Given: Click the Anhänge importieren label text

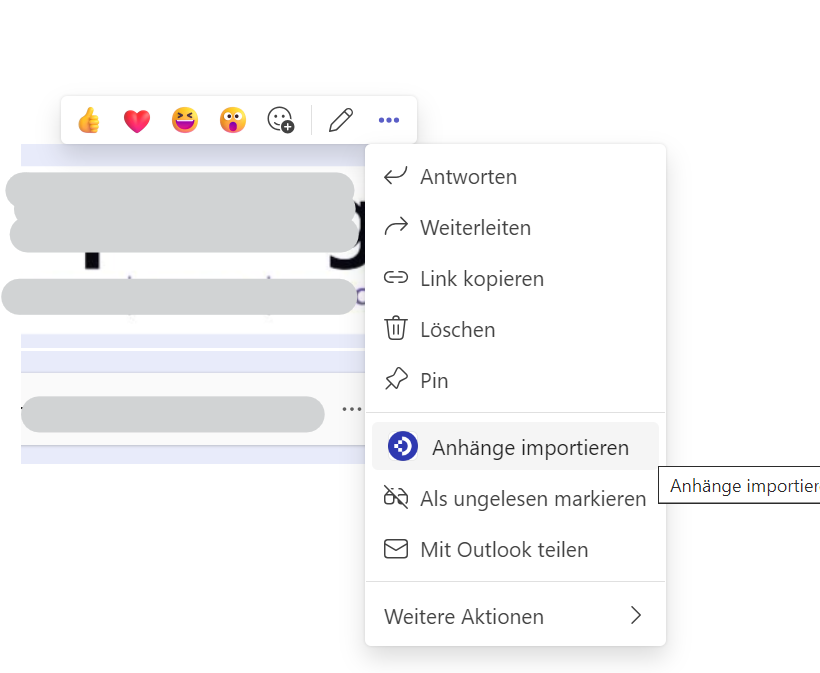Looking at the screenshot, I should tap(530, 448).
